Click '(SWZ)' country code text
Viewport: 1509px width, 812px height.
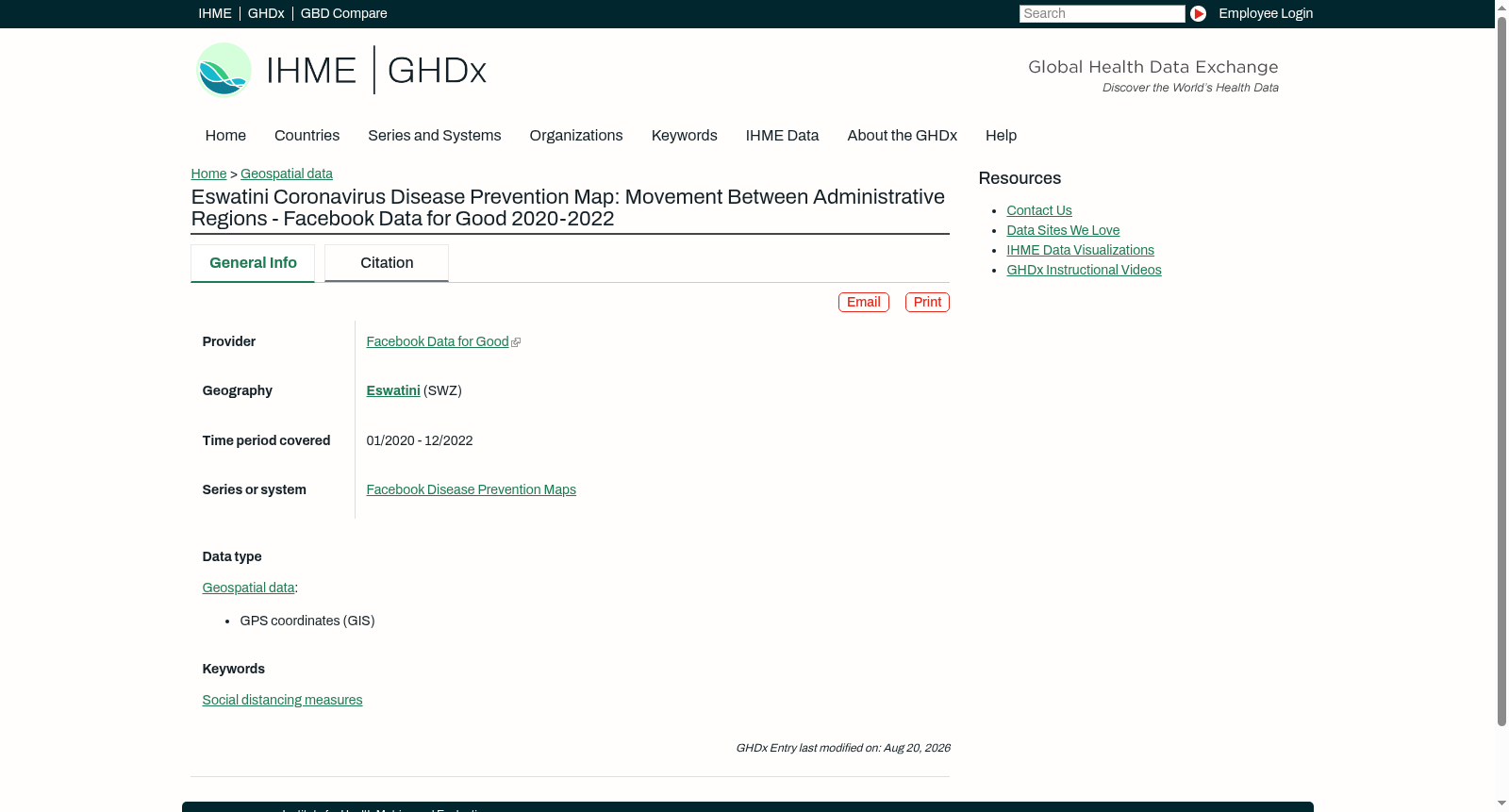442,390
